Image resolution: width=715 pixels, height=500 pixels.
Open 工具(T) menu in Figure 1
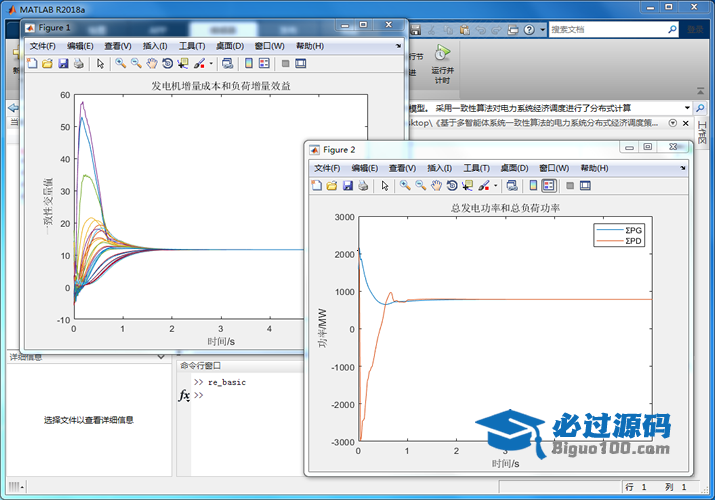pyautogui.click(x=192, y=46)
